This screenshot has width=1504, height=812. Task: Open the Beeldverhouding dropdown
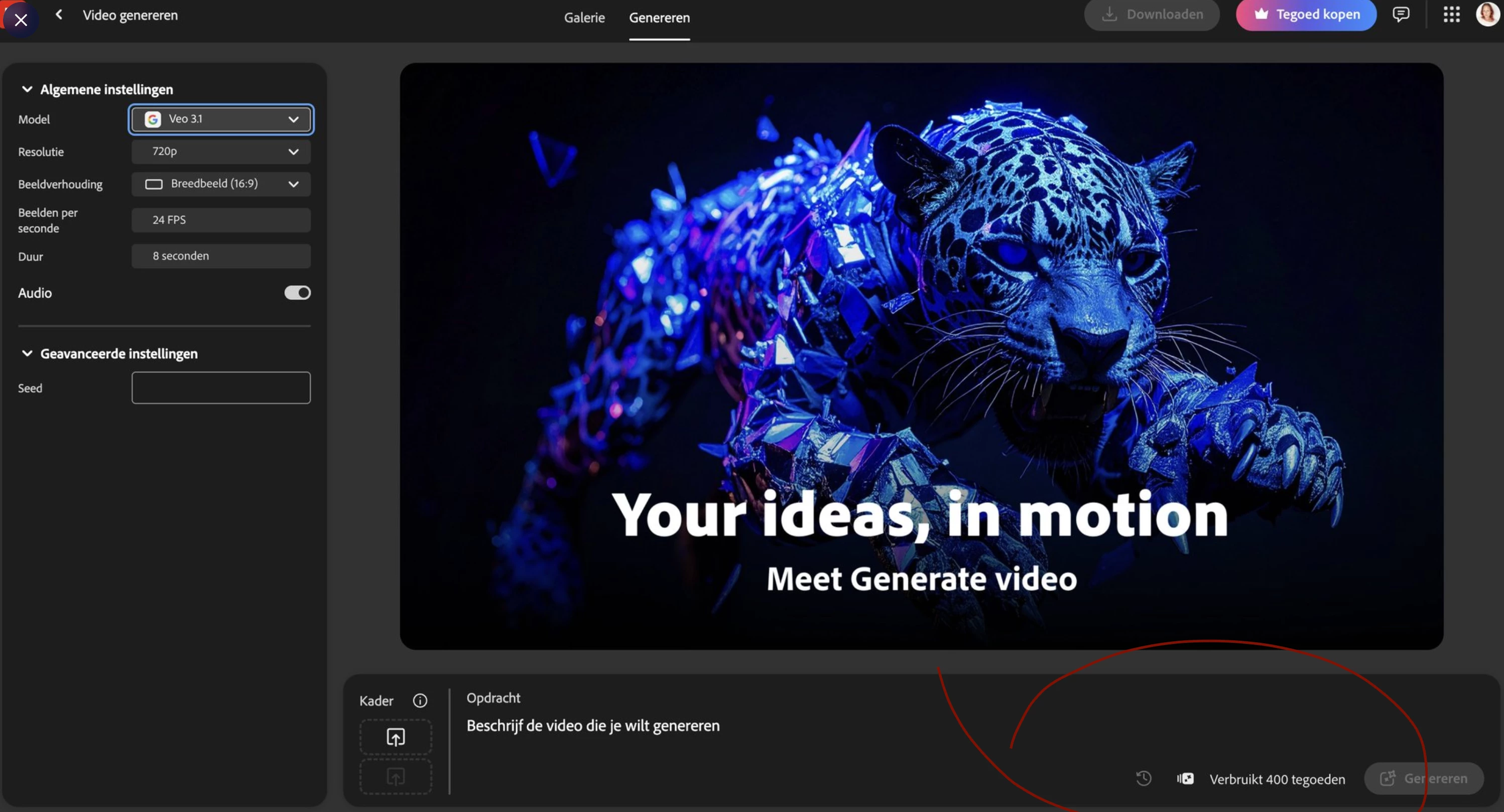[221, 184]
